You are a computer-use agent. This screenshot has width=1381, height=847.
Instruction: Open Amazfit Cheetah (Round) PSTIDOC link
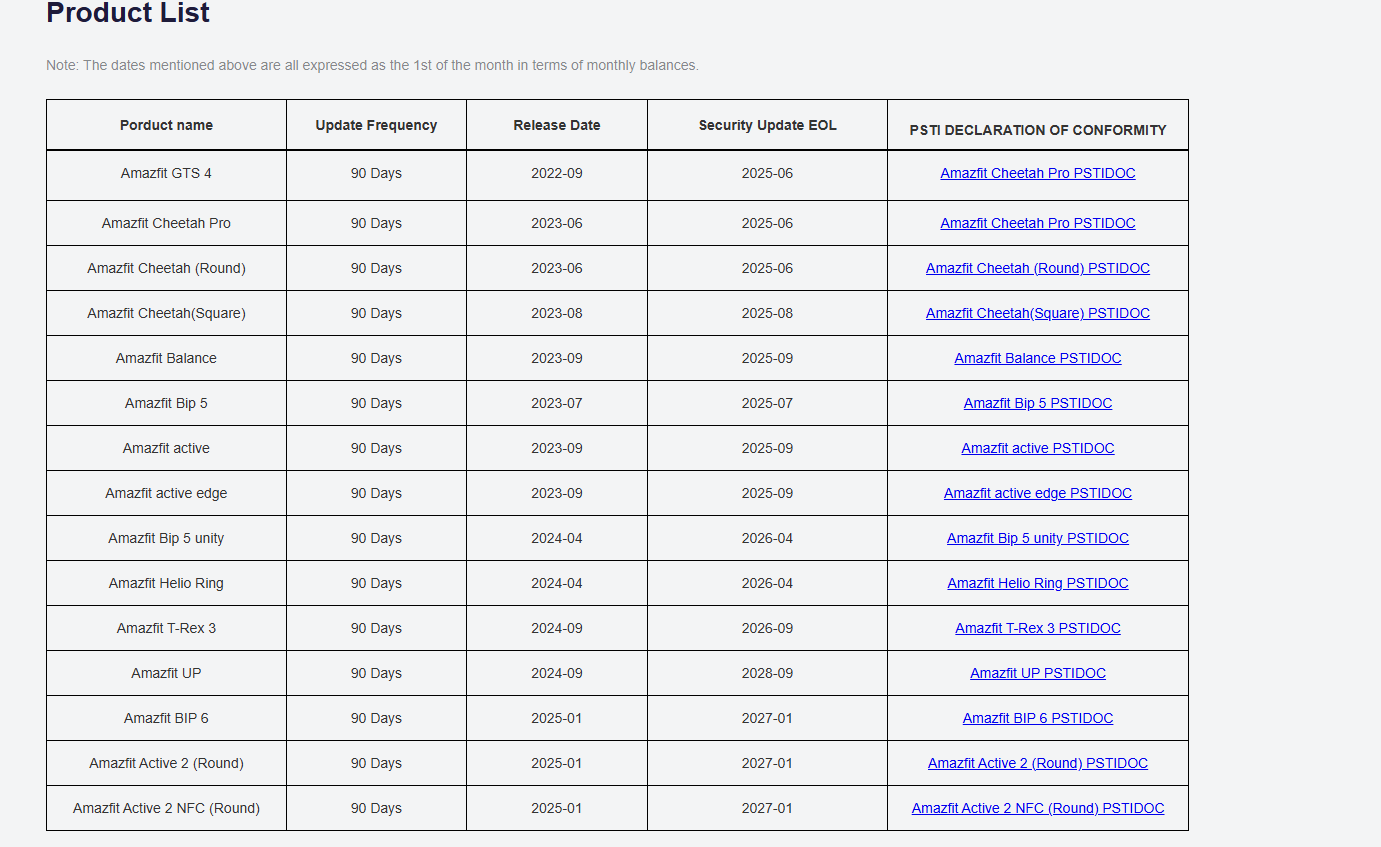1038,268
